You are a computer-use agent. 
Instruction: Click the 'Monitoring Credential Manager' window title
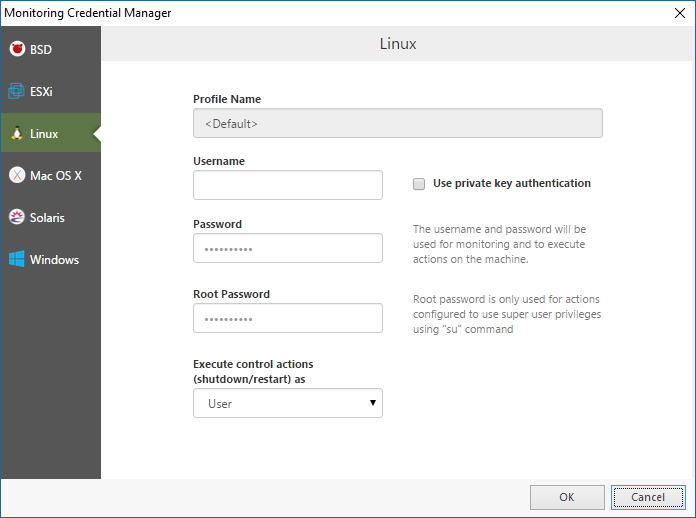click(87, 13)
